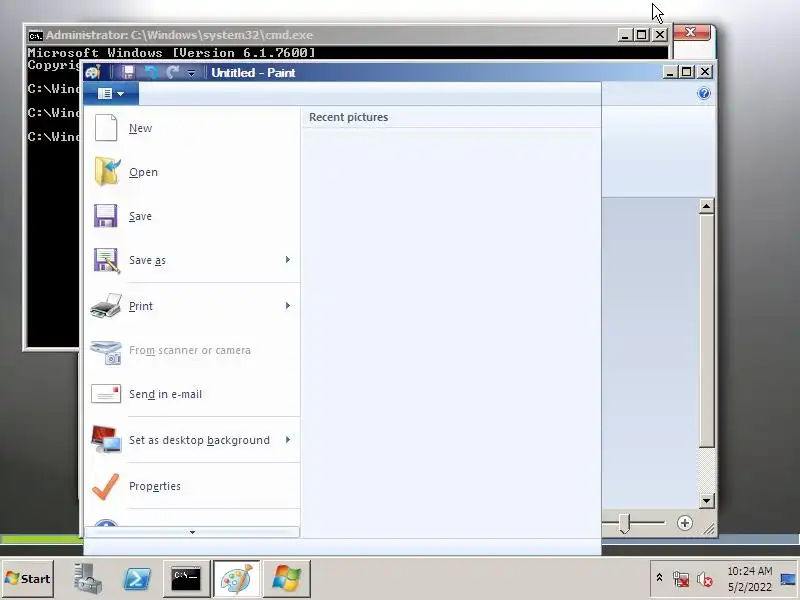Minimize the Paint window

pos(670,72)
